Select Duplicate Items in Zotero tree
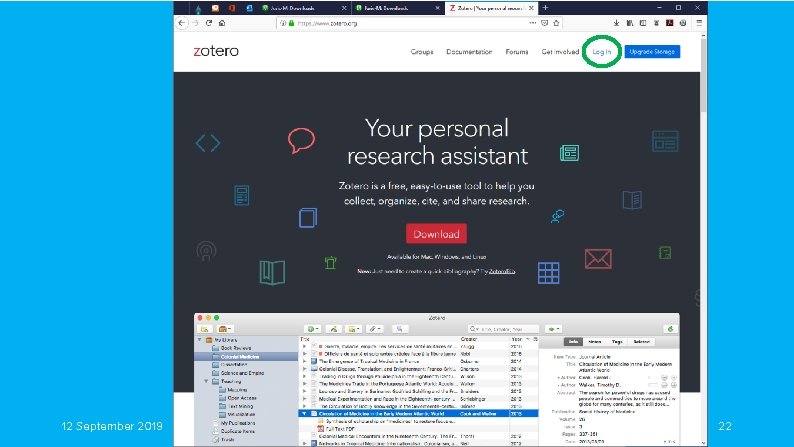The height and width of the screenshot is (447, 794). (237, 431)
